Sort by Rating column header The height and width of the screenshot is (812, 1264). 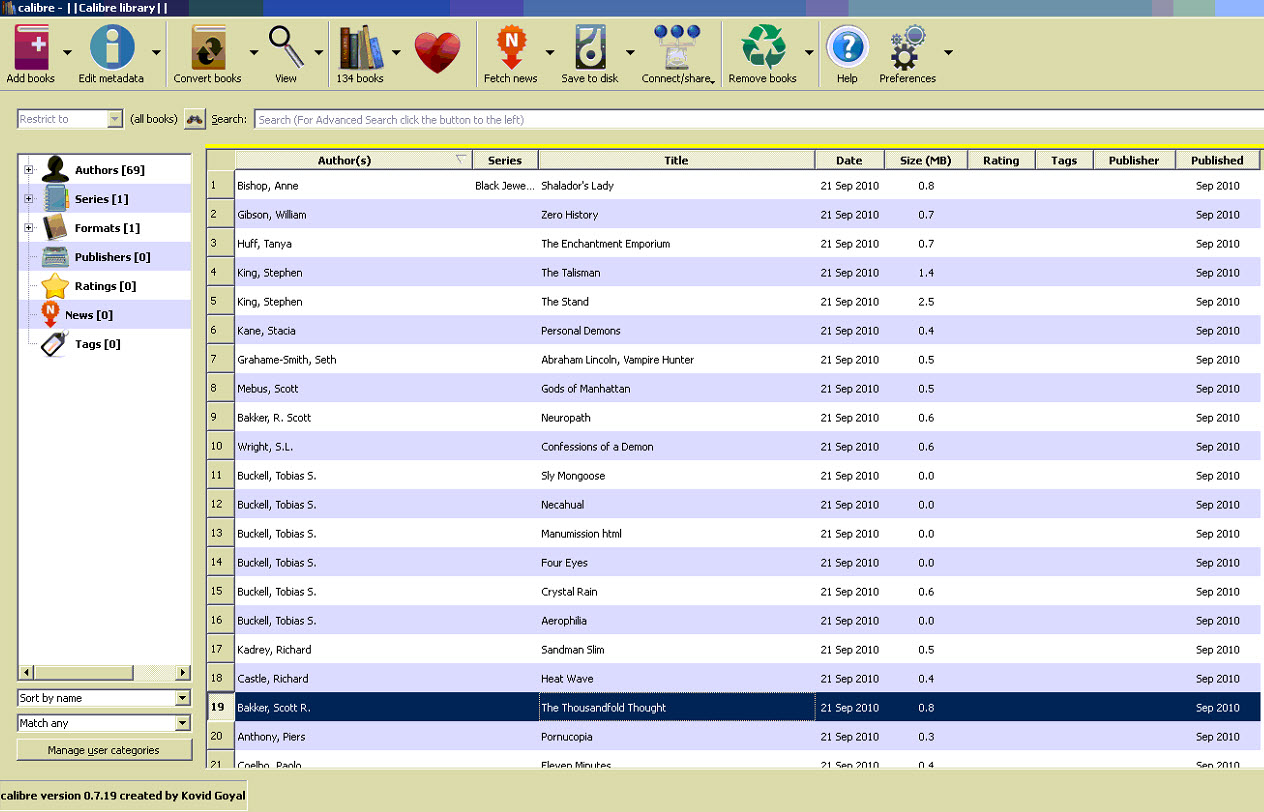click(1001, 160)
